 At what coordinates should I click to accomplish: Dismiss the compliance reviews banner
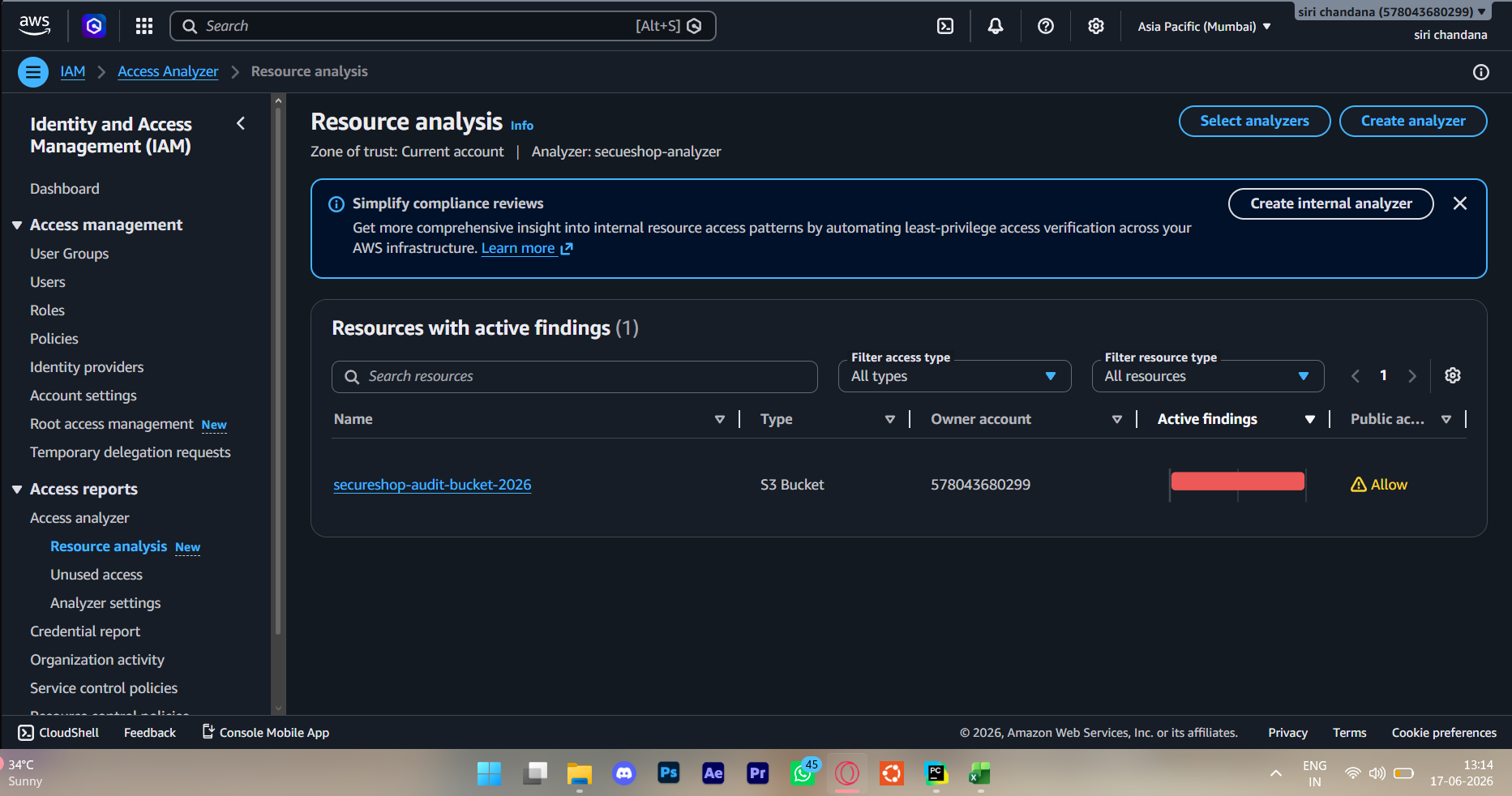coord(1460,203)
